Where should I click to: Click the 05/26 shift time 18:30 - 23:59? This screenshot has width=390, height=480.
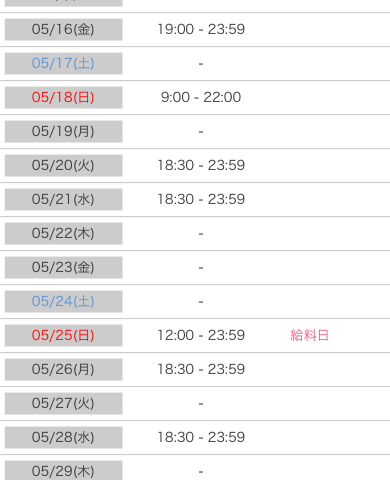[x=201, y=369]
